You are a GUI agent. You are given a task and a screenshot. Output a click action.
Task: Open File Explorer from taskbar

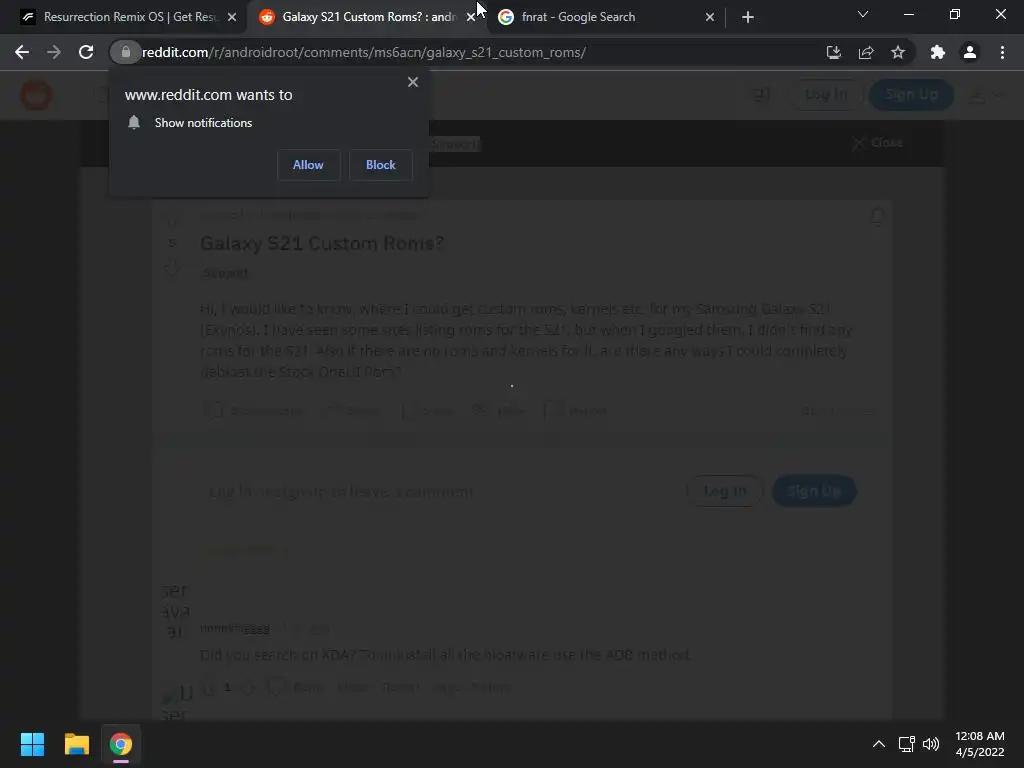pos(76,744)
